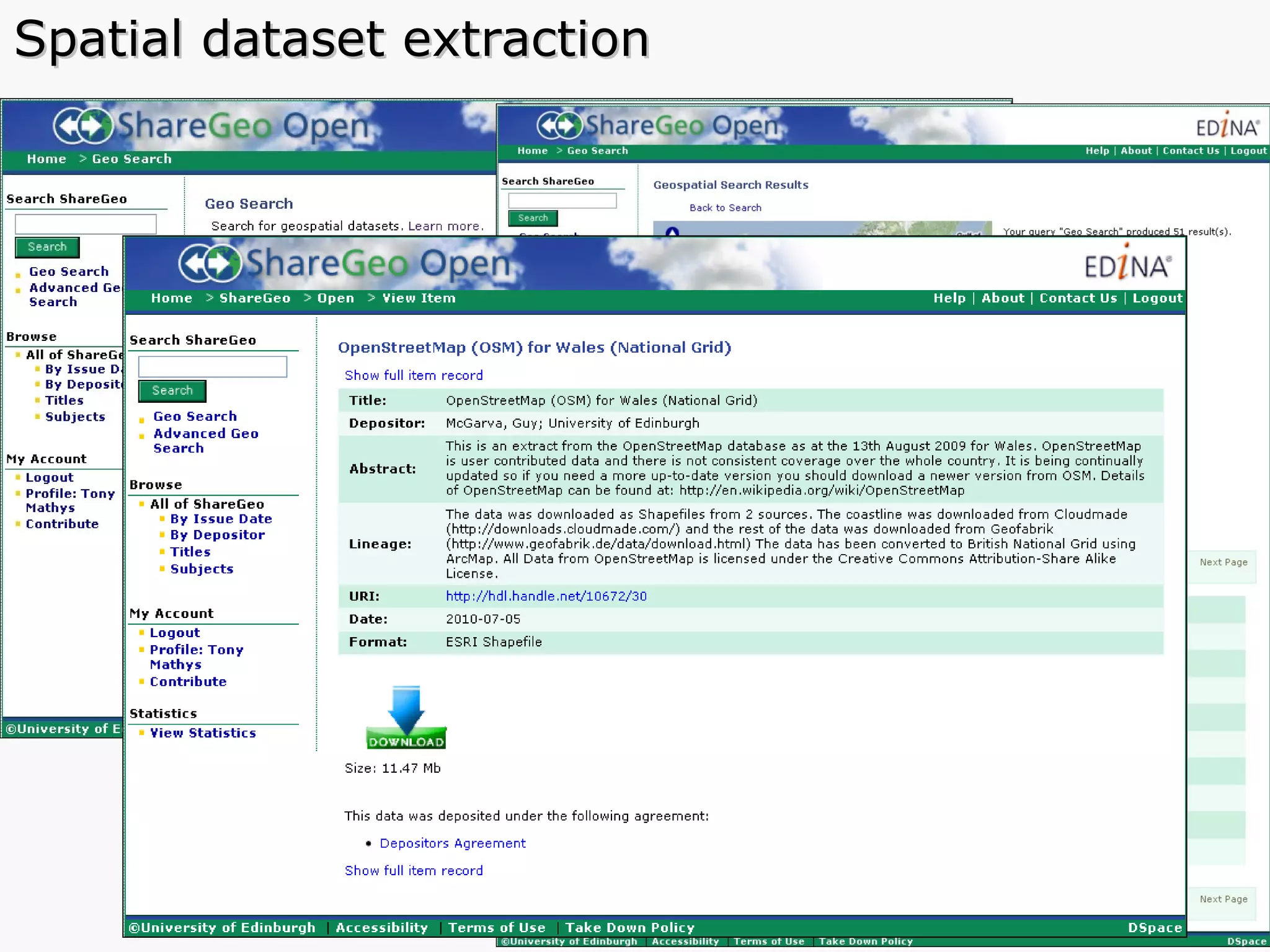Open Accessibility in front window footer
Image resolution: width=1270 pixels, height=952 pixels.
click(x=382, y=928)
